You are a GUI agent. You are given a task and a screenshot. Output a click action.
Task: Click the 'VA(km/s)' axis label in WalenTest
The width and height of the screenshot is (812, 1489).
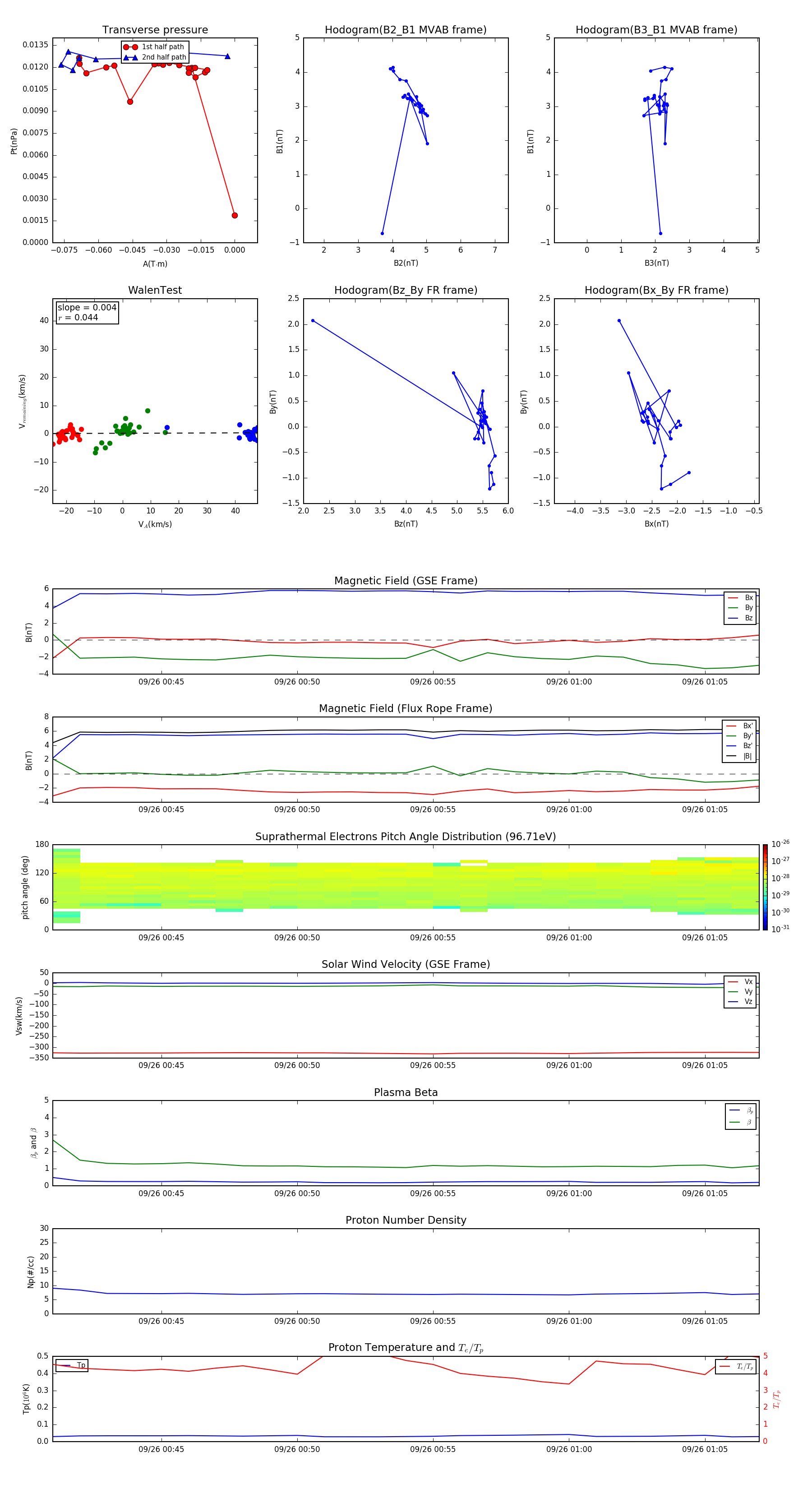pos(155,525)
